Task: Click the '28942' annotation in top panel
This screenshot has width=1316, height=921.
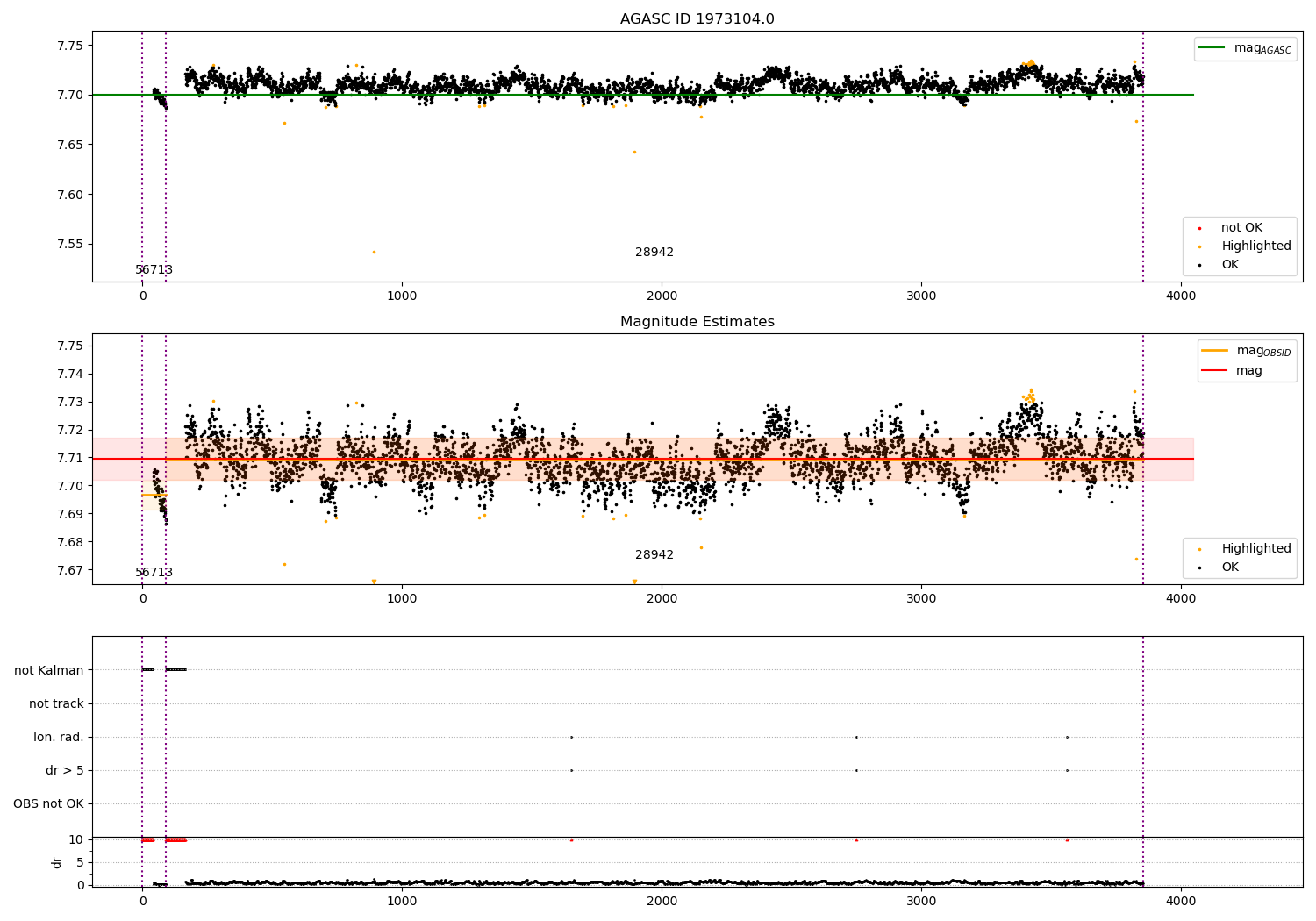Action: (654, 252)
